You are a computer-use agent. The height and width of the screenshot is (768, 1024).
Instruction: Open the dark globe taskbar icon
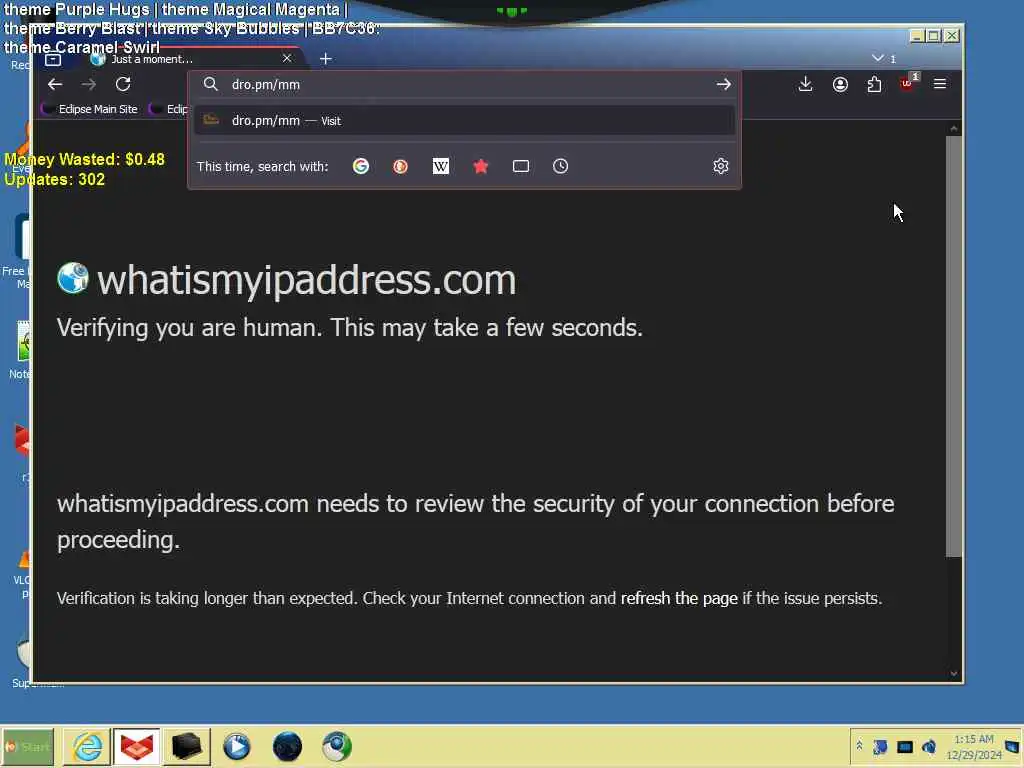click(x=287, y=746)
